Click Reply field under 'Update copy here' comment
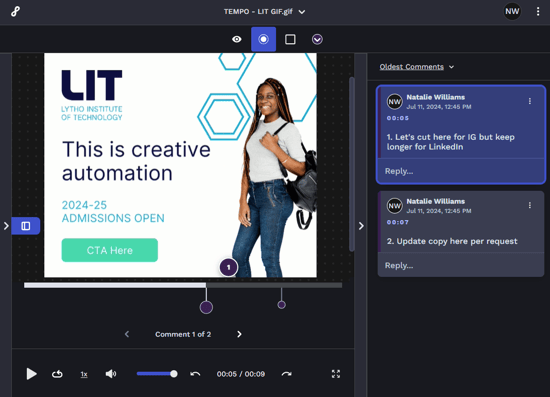Viewport: 550px width, 397px height. pyautogui.click(x=461, y=265)
